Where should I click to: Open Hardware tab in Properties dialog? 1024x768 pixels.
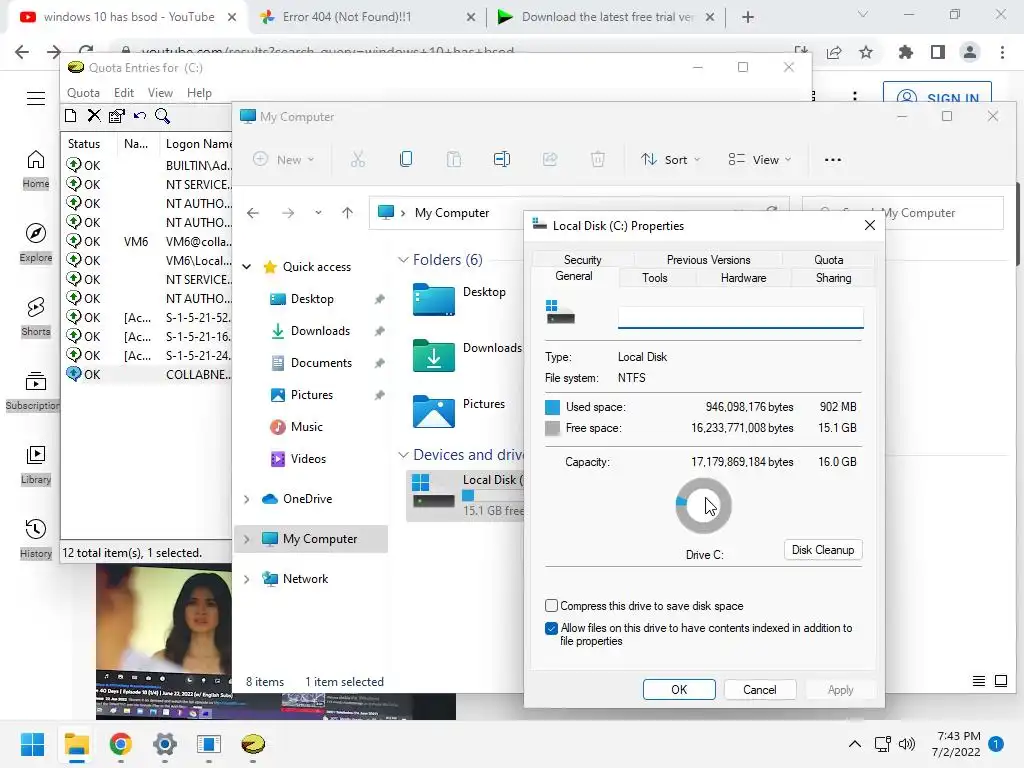[x=743, y=278]
